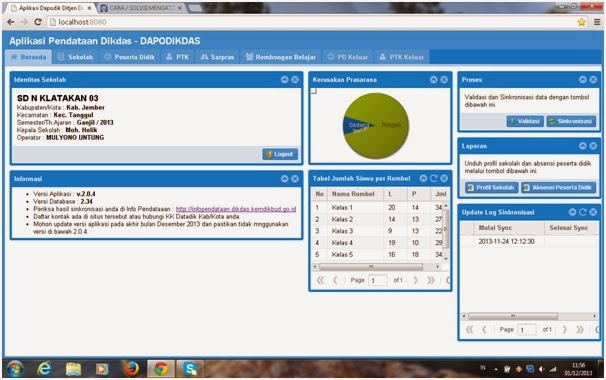Open the Sekolah tab
This screenshot has width=606, height=380.
point(75,57)
